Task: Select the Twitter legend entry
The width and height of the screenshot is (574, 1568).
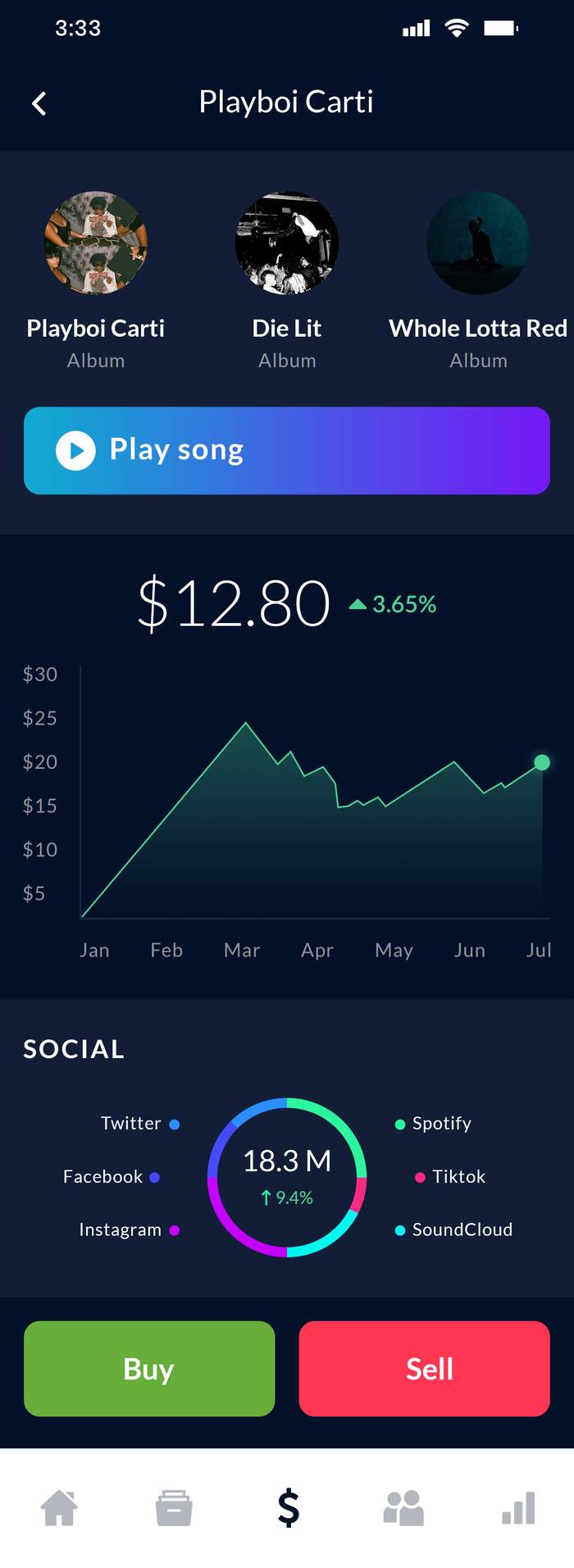Action: click(x=140, y=1123)
